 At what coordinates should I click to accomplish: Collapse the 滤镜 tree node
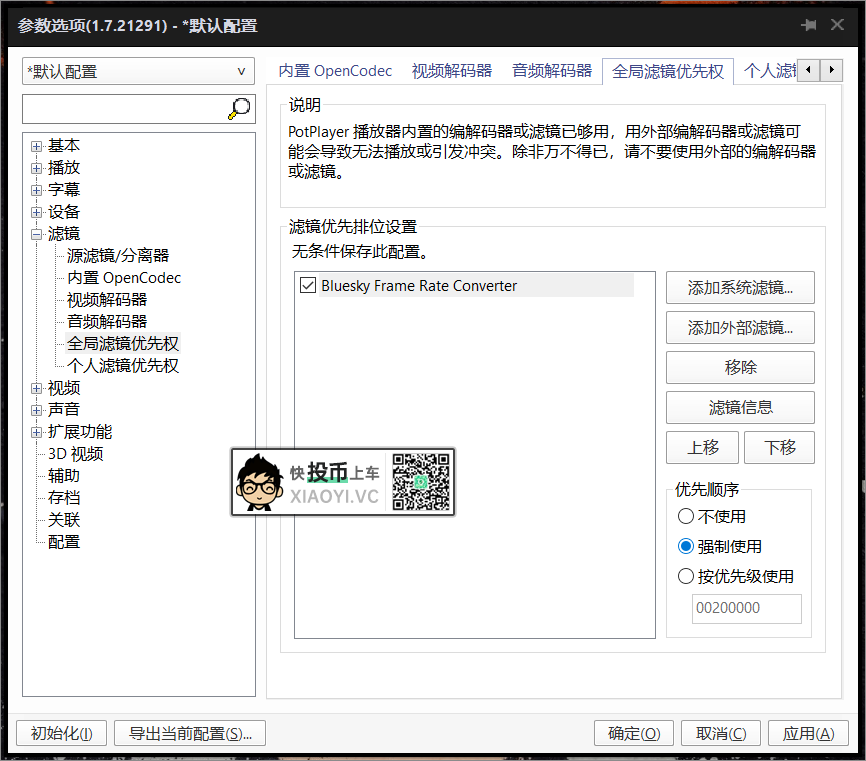coord(36,234)
